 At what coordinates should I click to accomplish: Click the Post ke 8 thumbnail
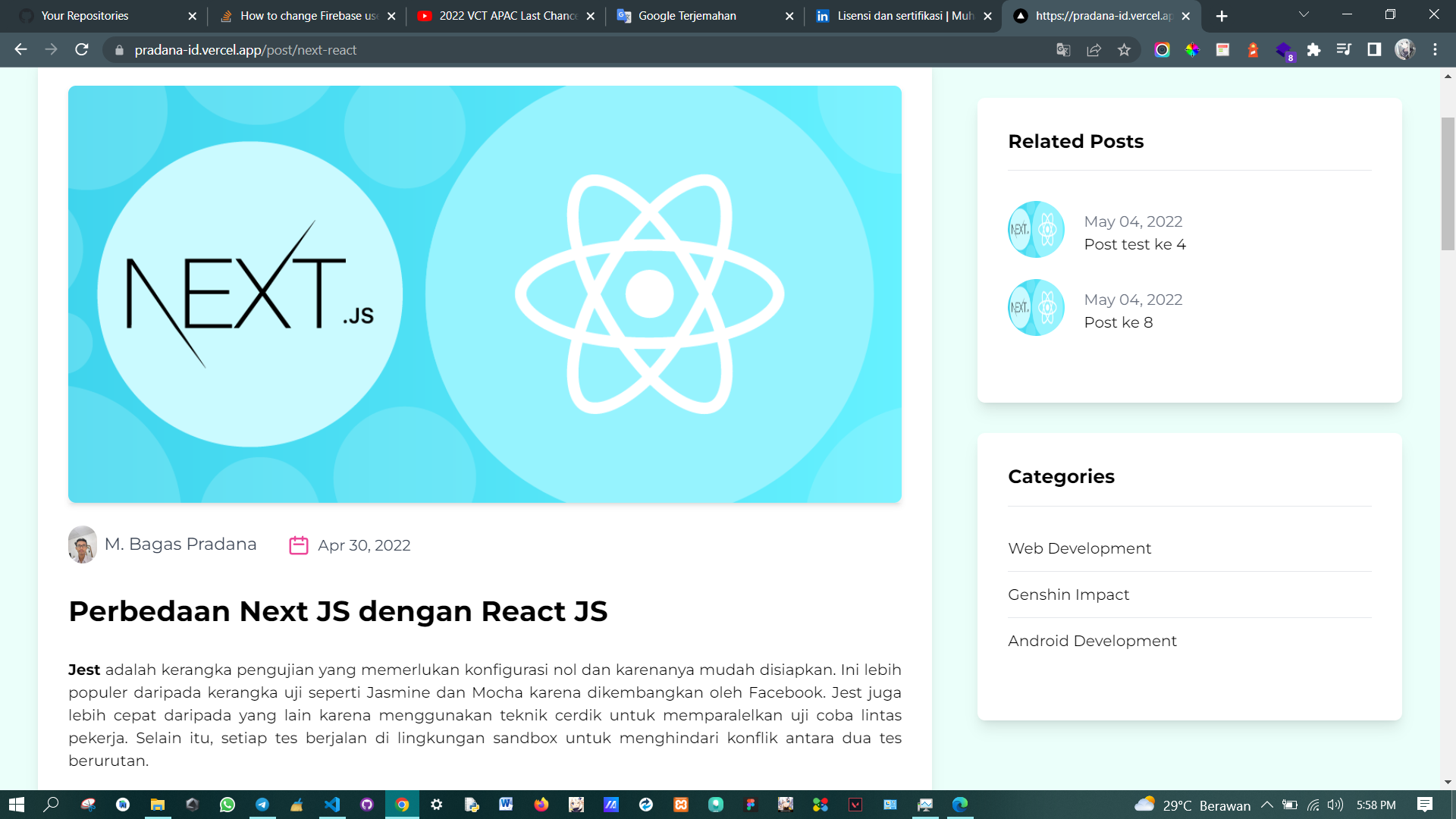click(x=1036, y=308)
